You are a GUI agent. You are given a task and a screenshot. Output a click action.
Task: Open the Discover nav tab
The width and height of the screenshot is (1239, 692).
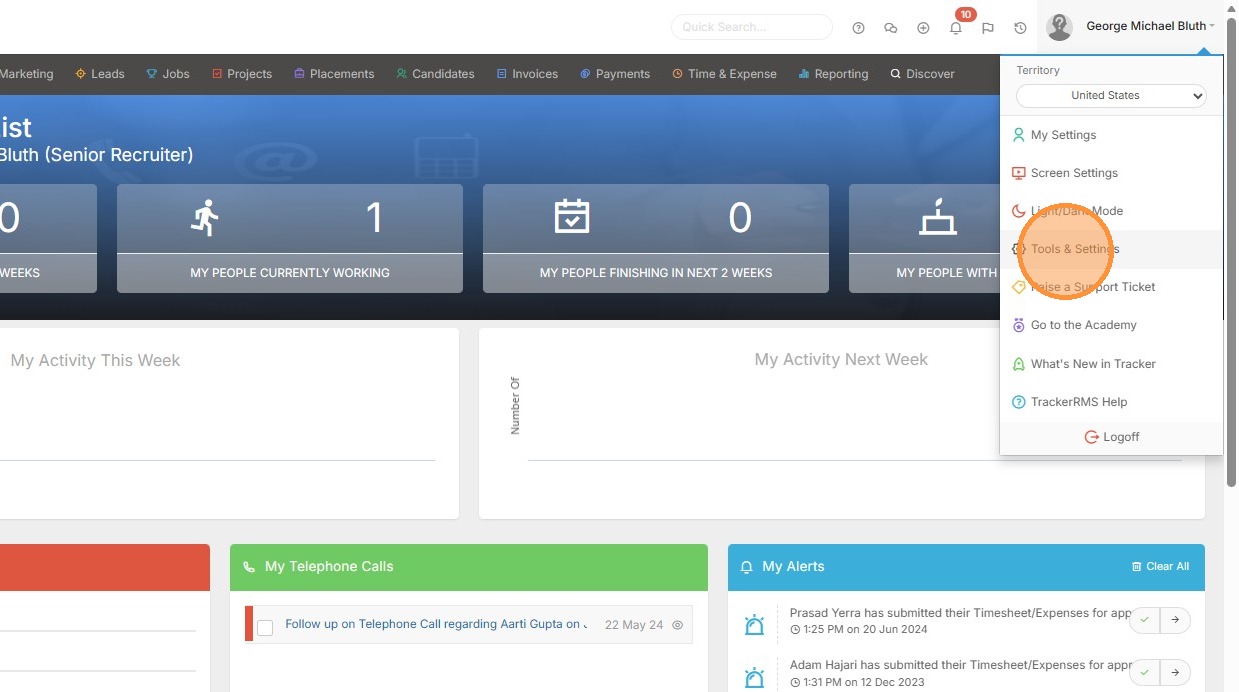[x=922, y=74]
